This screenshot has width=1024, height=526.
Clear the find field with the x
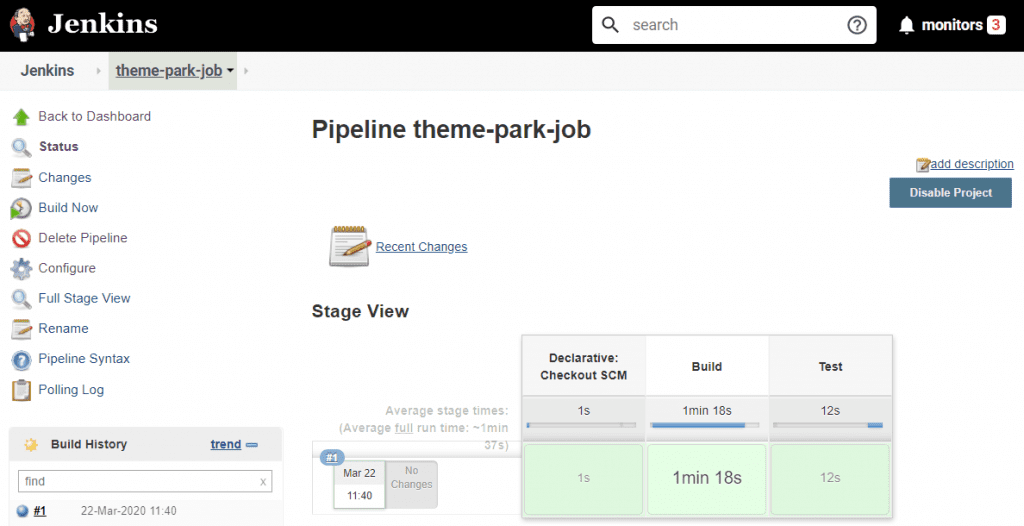pos(263,481)
